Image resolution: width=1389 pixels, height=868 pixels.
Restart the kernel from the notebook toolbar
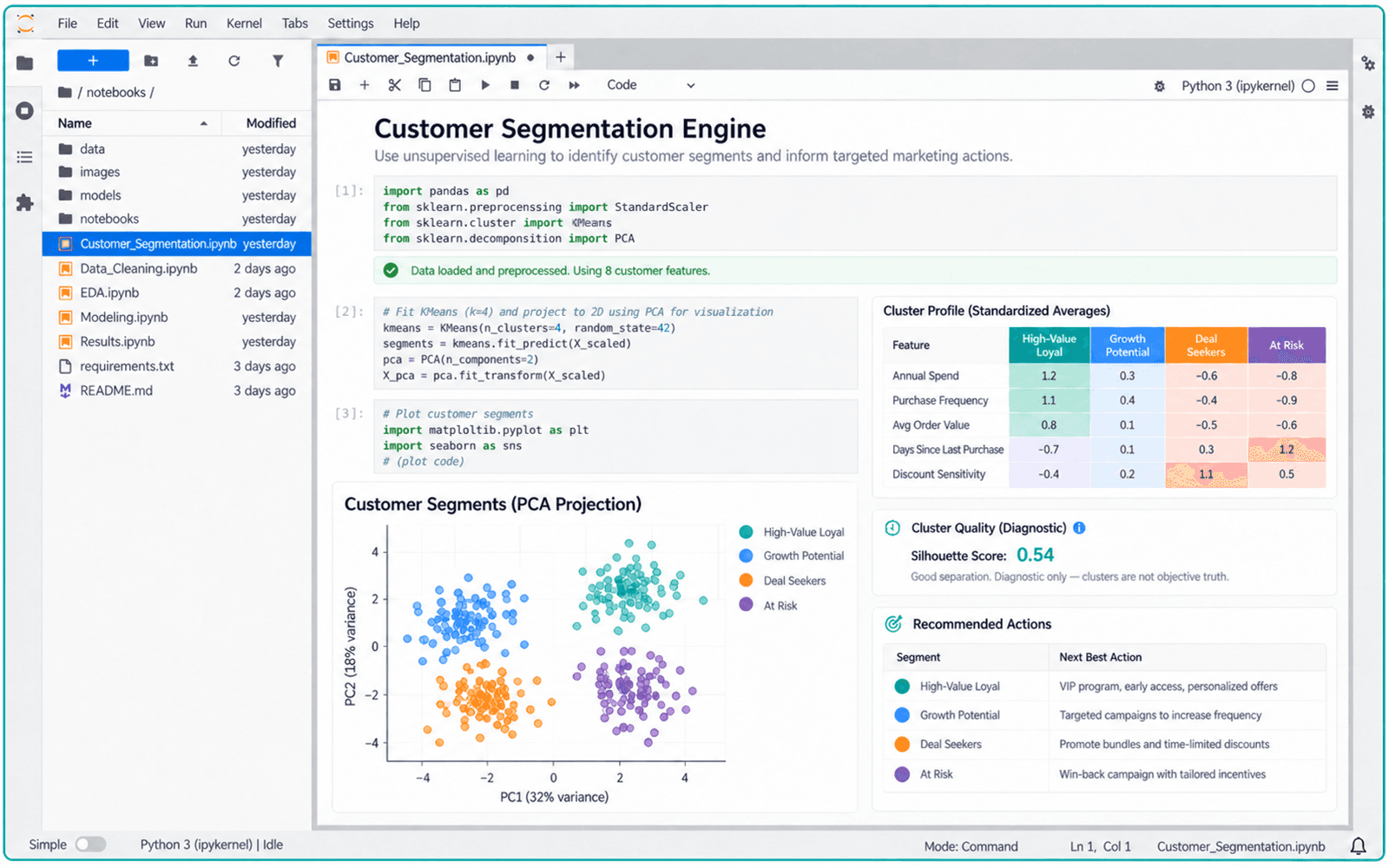[x=544, y=85]
